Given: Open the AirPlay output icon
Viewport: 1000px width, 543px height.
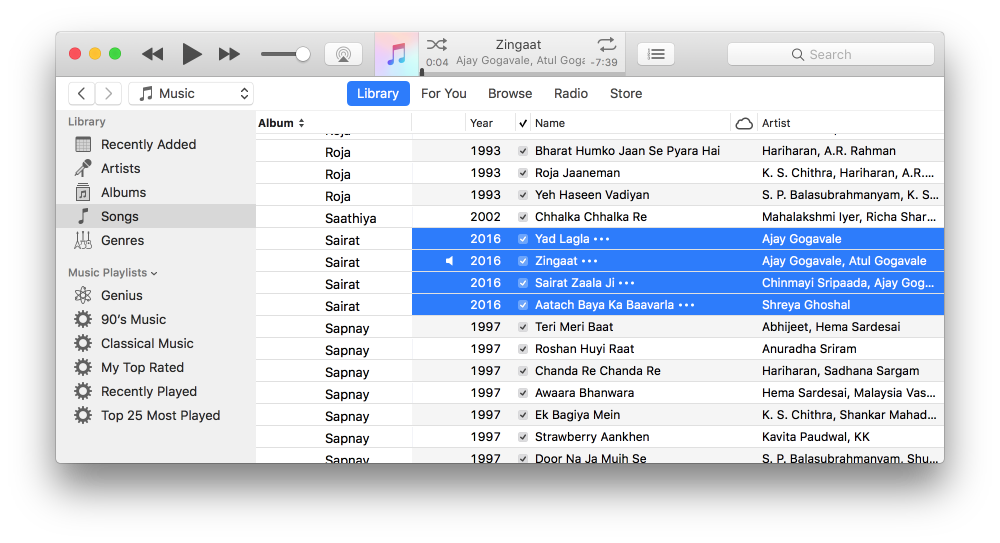Looking at the screenshot, I should click(343, 54).
